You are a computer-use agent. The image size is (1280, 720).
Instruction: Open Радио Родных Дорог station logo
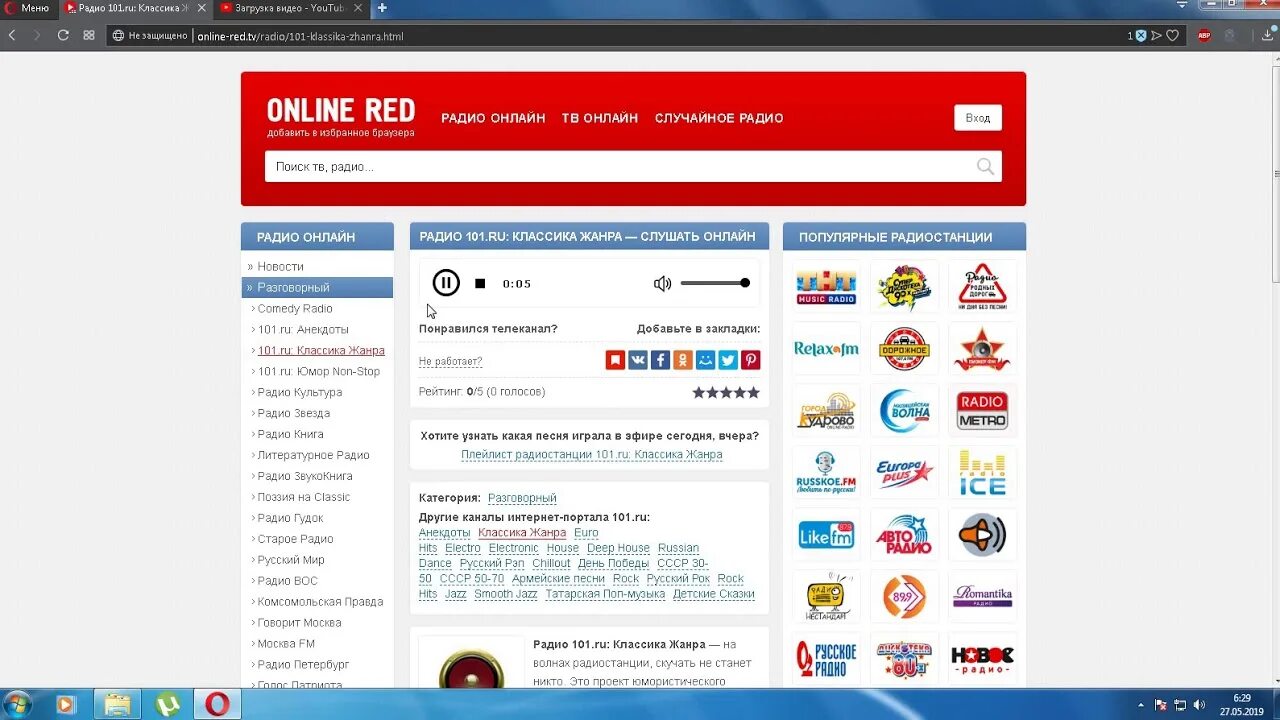[982, 286]
